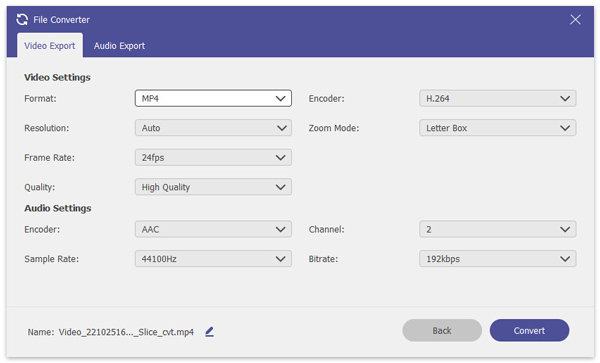Click the Sample Rate label

point(51,259)
